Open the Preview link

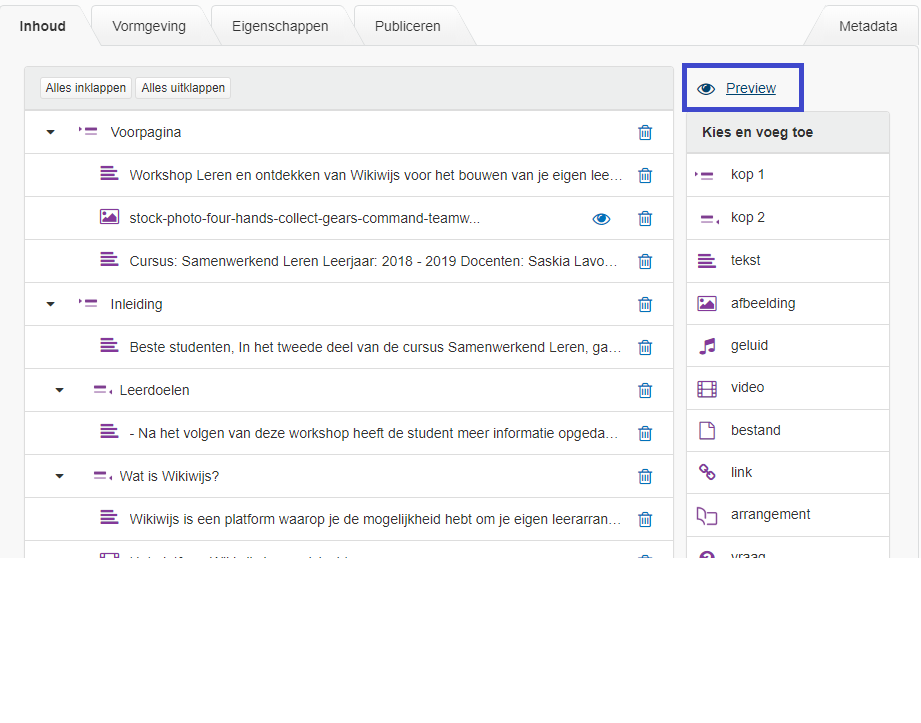tap(750, 88)
